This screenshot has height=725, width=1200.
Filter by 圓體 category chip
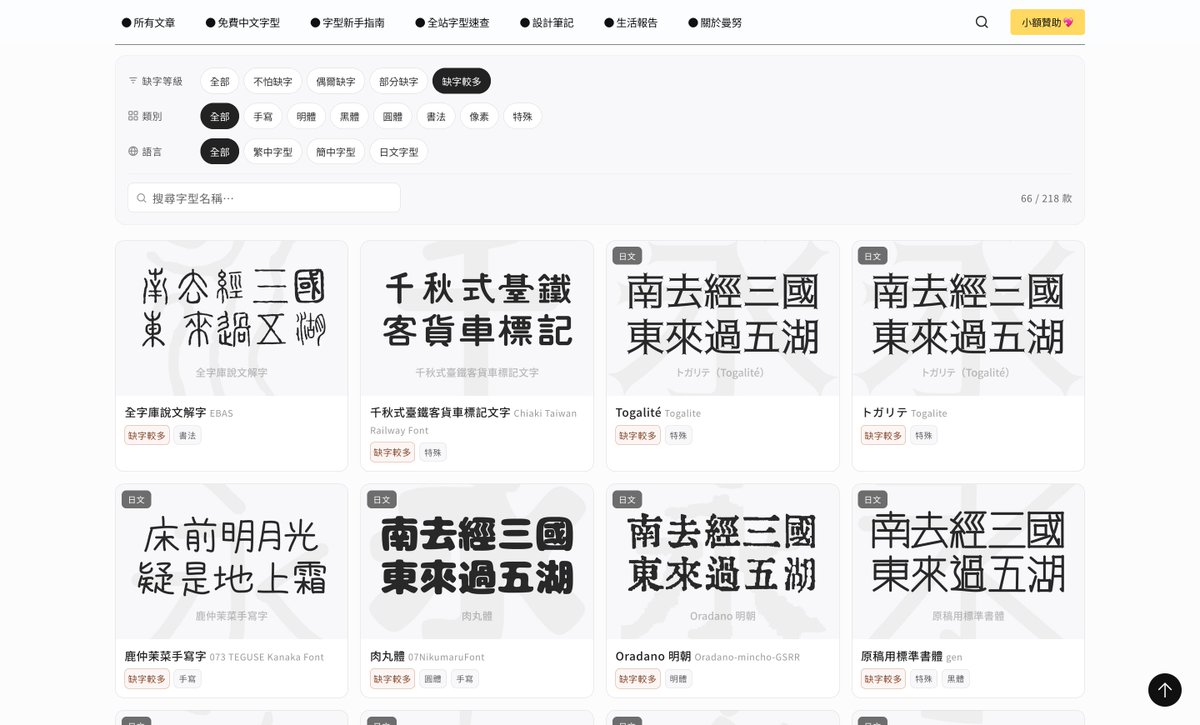click(393, 116)
